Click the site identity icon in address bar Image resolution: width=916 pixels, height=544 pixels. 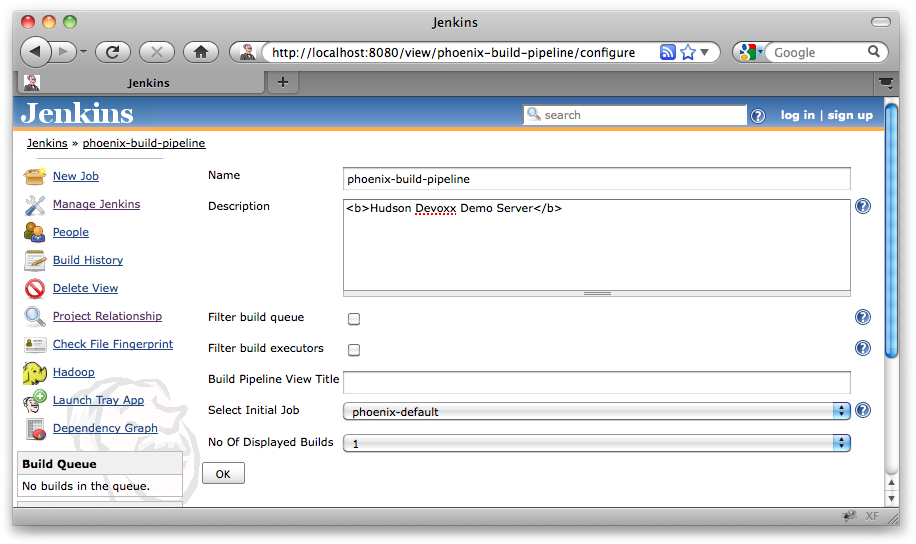(x=247, y=52)
